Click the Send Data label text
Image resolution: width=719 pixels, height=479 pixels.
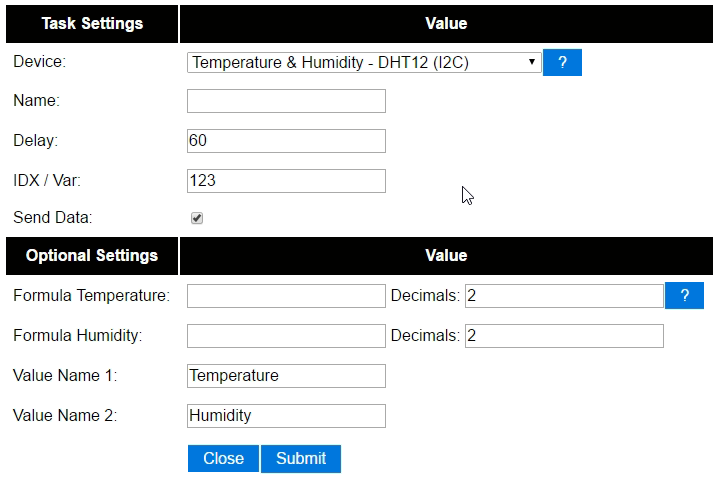[53, 217]
